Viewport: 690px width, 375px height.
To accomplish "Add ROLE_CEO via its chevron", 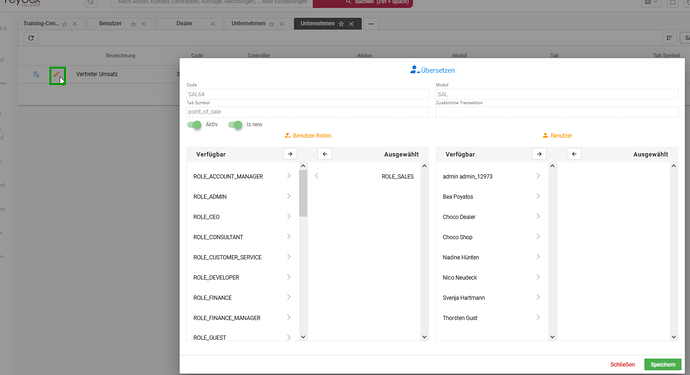I will [289, 217].
